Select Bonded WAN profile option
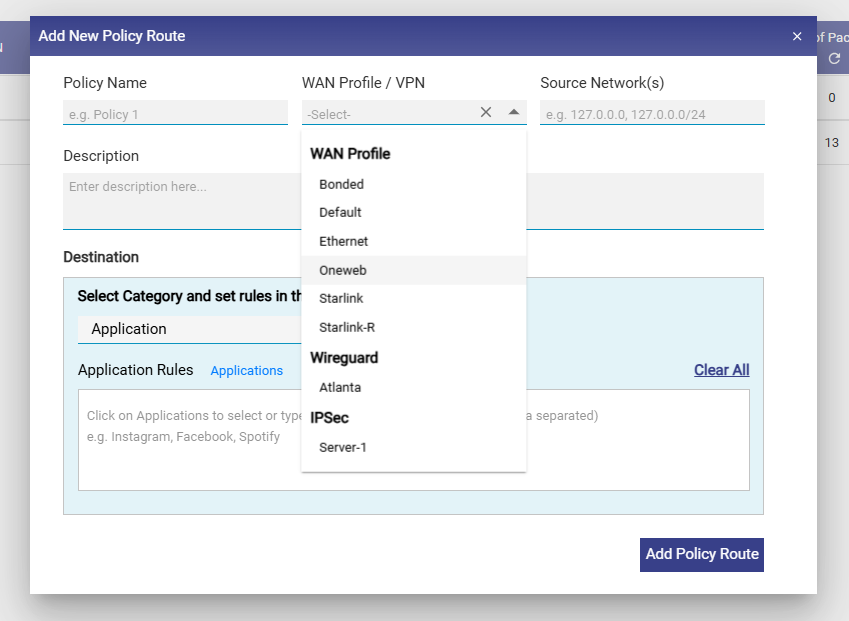Viewport: 849px width, 621px height. 341,184
